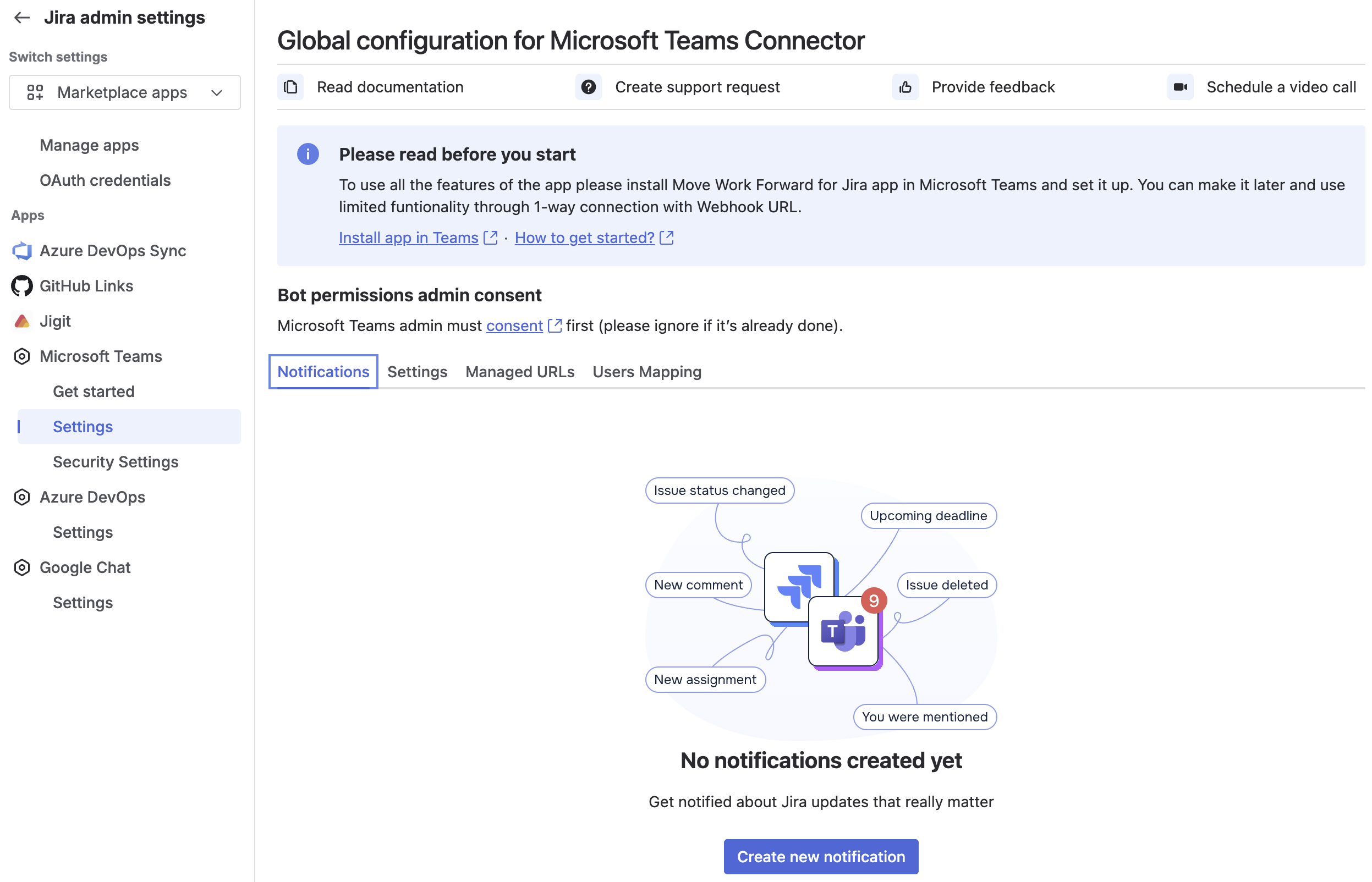Click the thumbs-up feedback icon
The image size is (1372, 882).
(905, 87)
